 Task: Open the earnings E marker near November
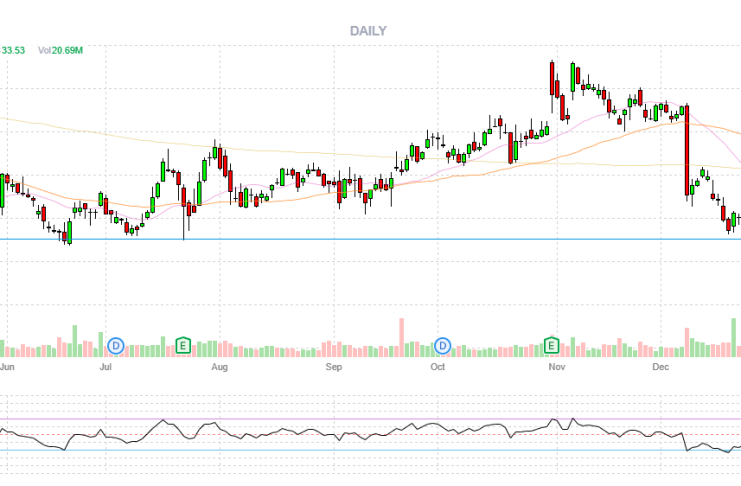pyautogui.click(x=551, y=346)
